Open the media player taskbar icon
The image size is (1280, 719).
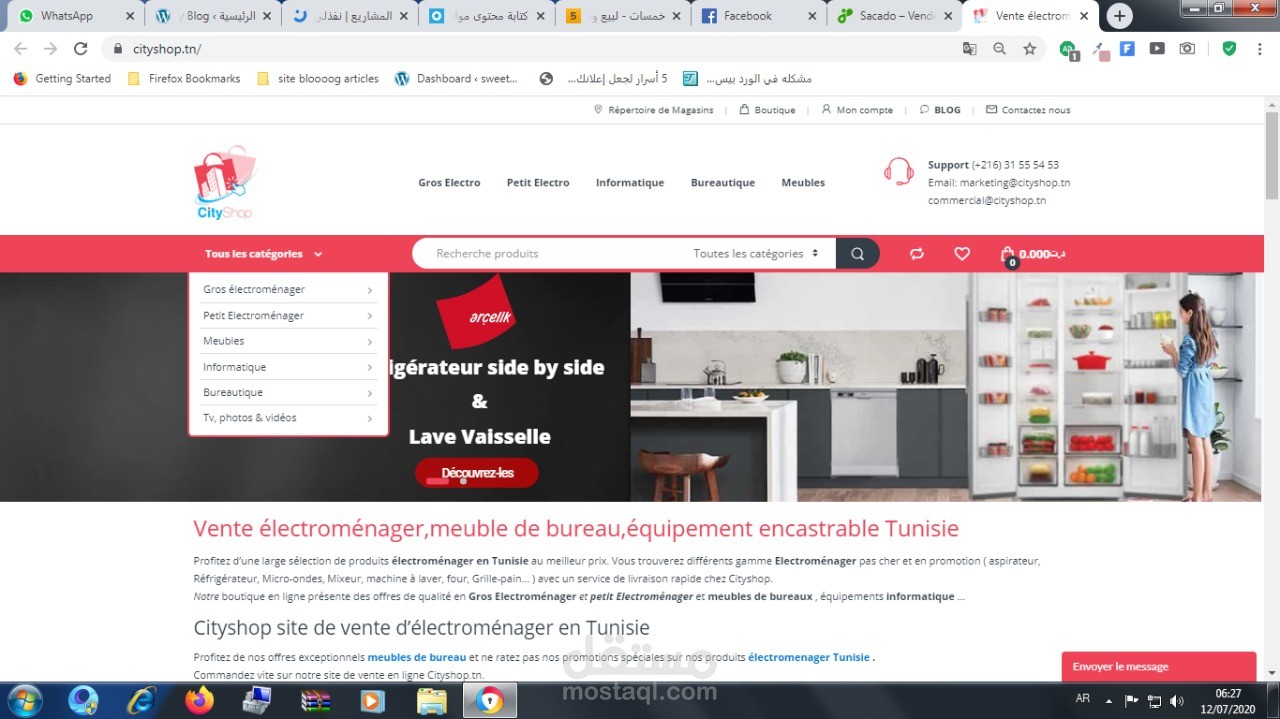coord(373,700)
